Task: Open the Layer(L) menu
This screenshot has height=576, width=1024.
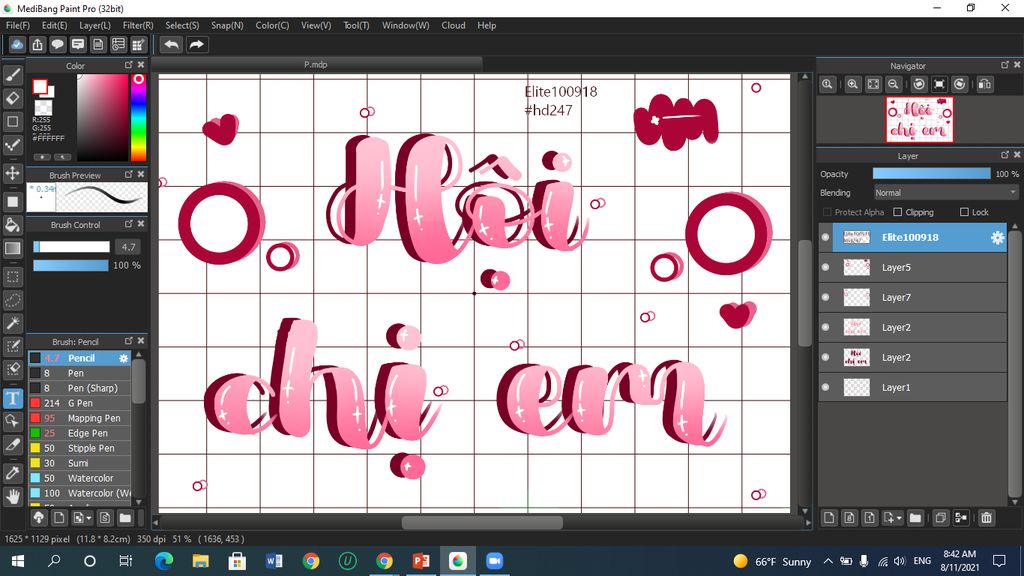Action: point(95,25)
